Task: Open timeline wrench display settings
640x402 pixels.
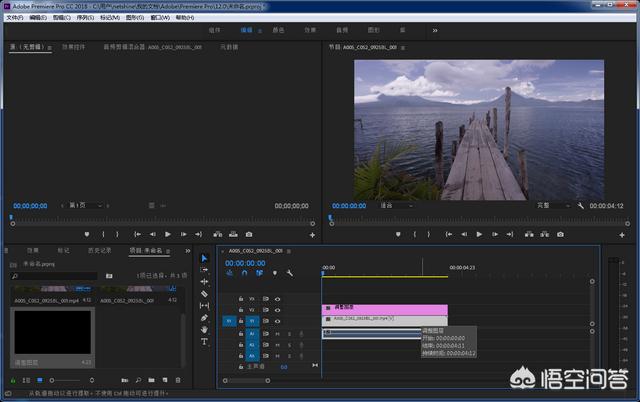Action: (289, 273)
